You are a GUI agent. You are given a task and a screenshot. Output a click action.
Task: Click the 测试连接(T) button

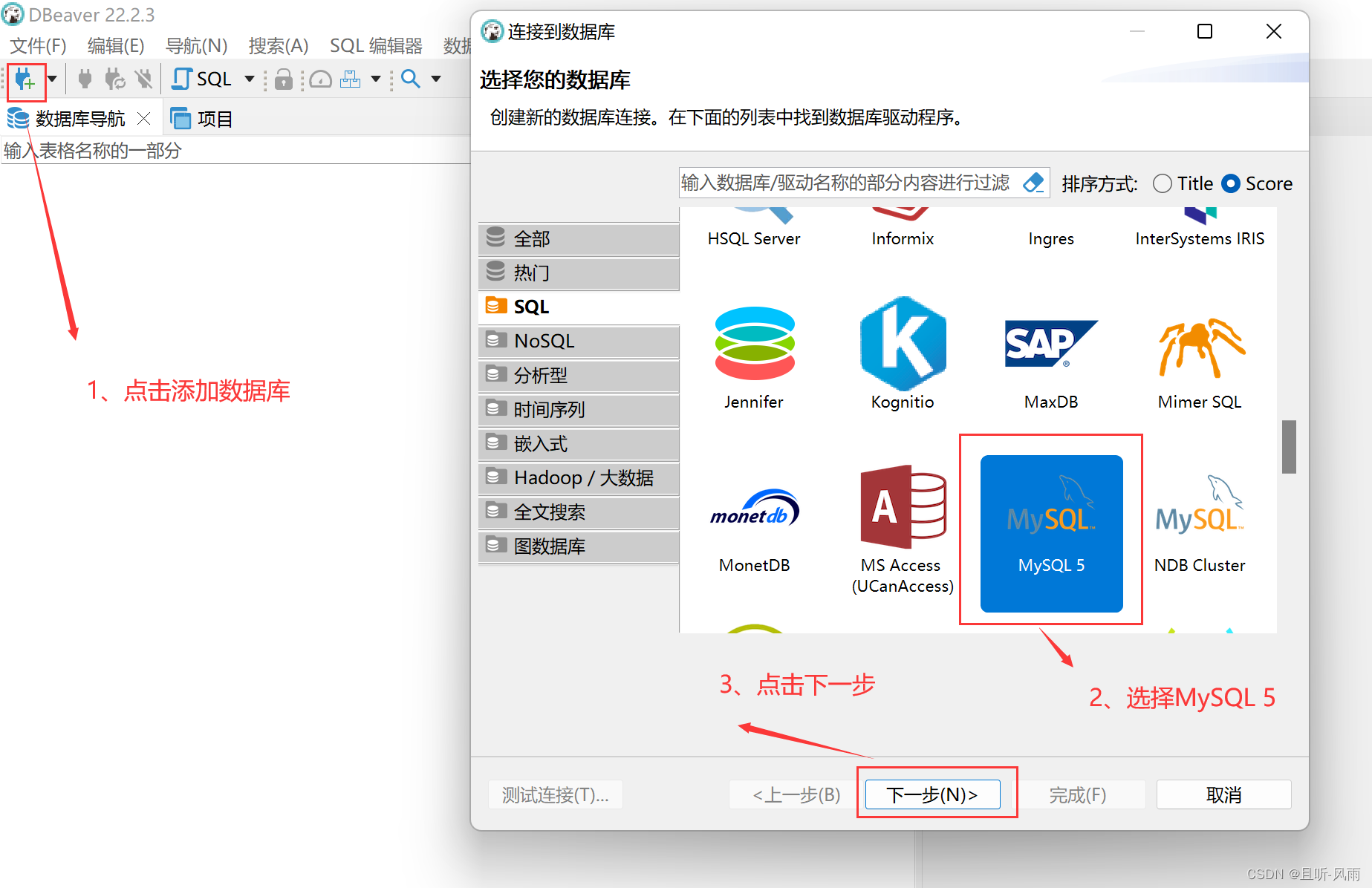555,794
